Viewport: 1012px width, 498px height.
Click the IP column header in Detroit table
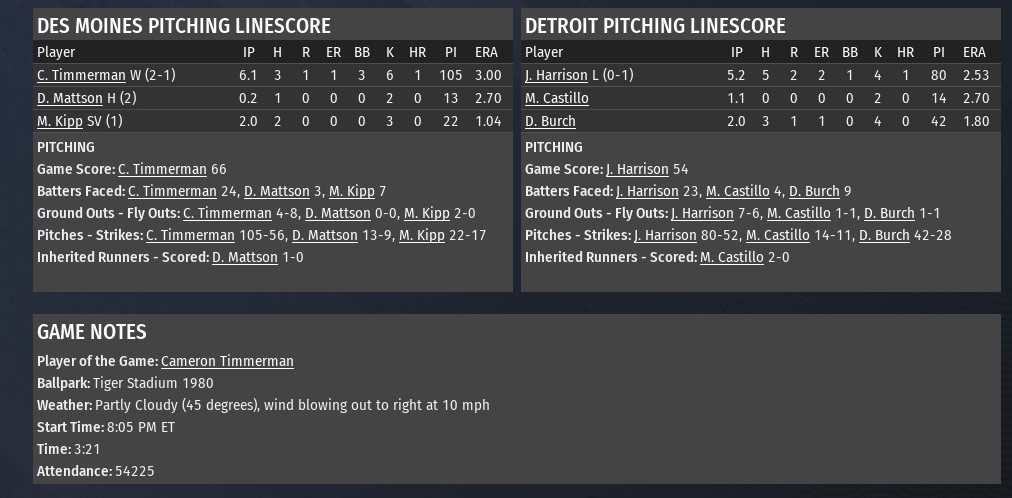click(737, 52)
